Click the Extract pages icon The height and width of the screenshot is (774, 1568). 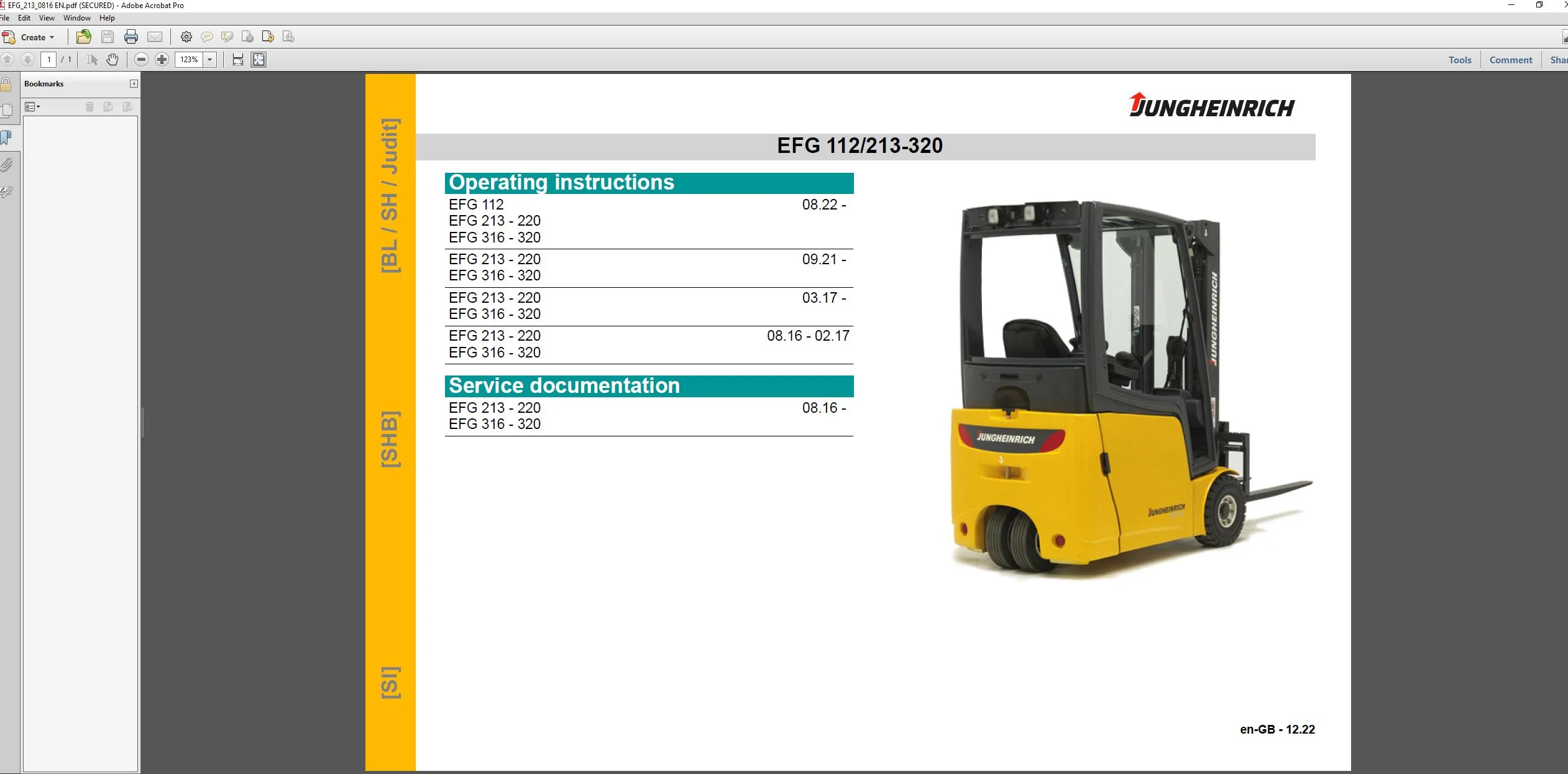288,37
